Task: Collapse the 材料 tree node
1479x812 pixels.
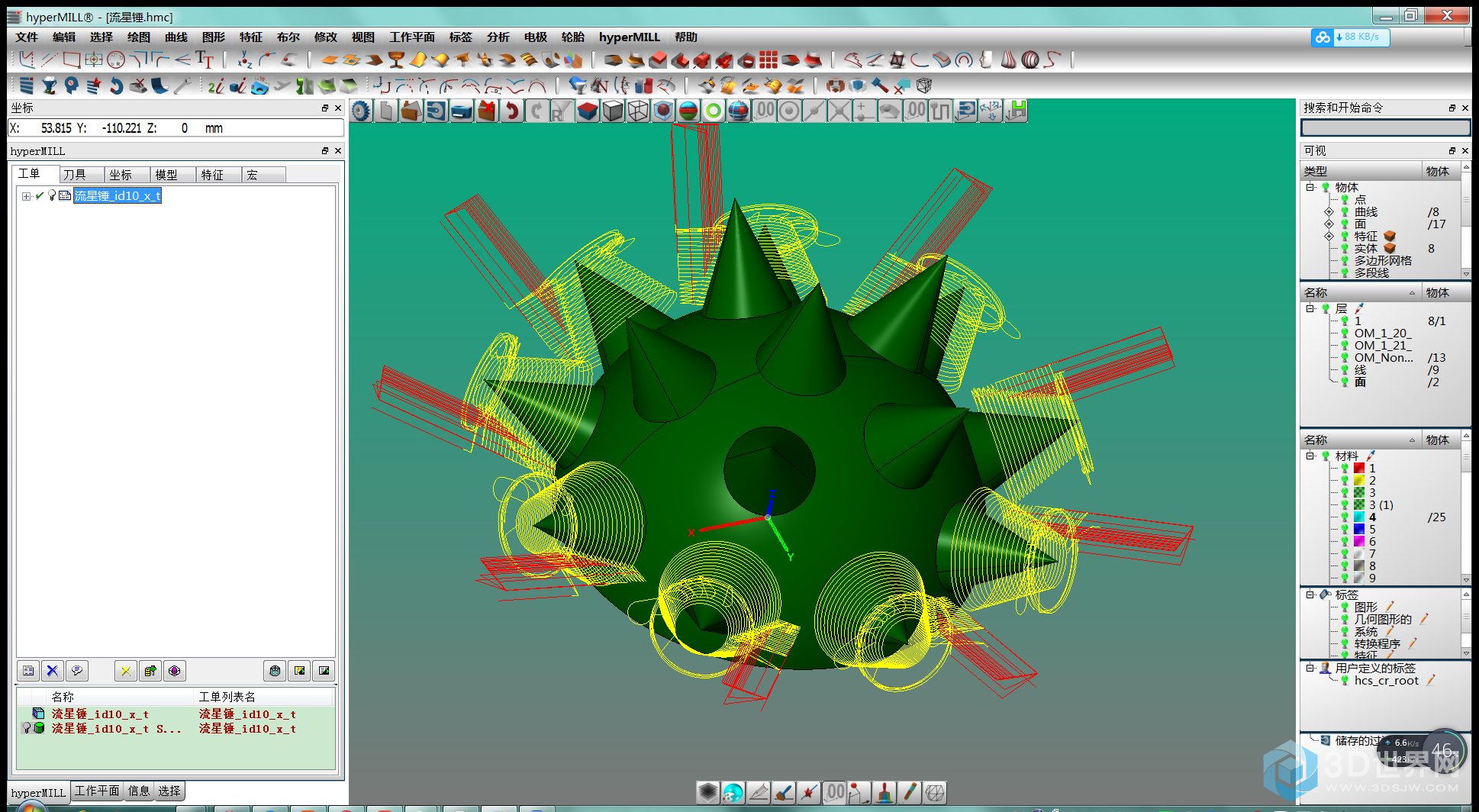Action: [x=1310, y=456]
